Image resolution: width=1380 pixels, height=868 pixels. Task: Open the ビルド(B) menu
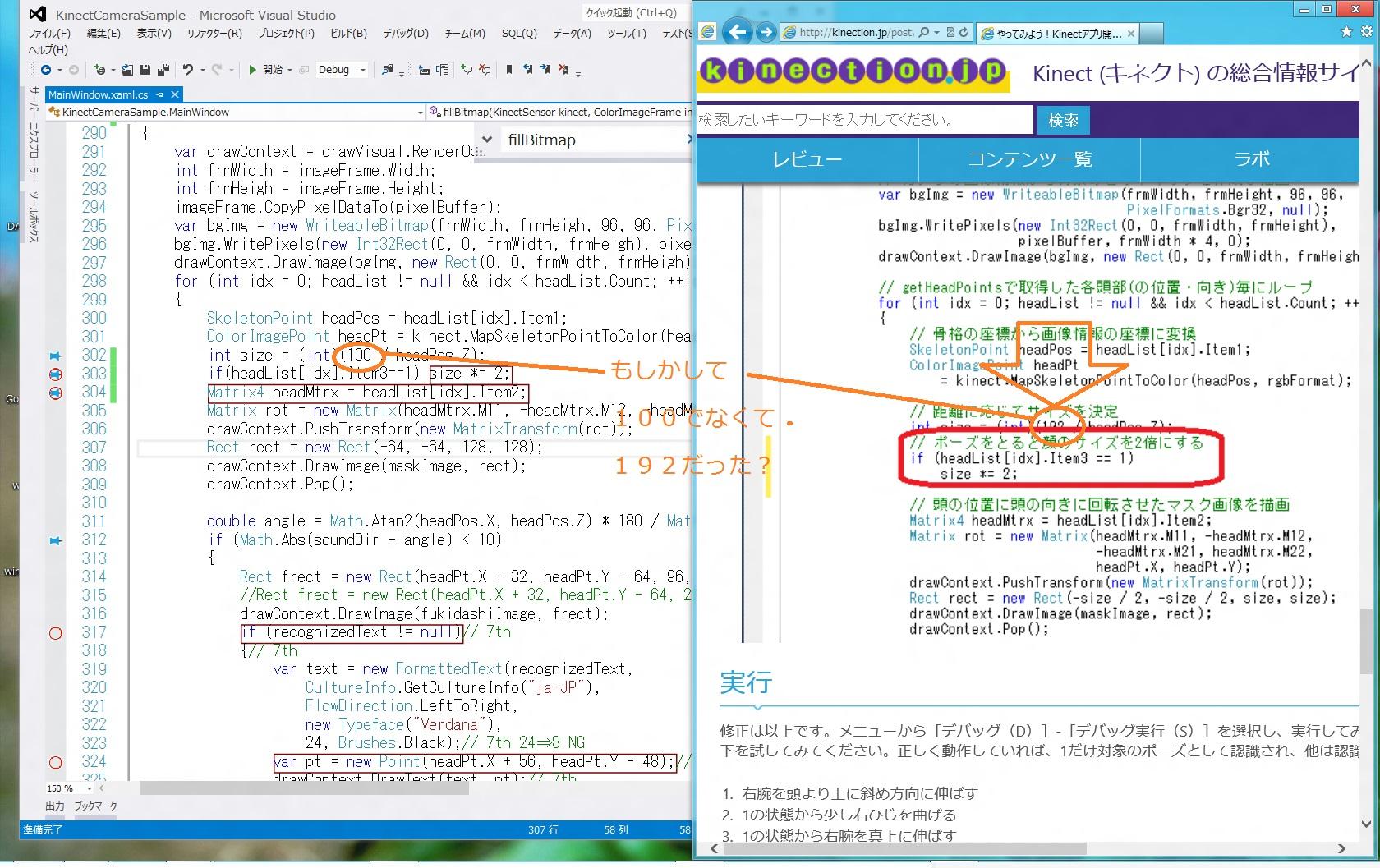pyautogui.click(x=348, y=34)
